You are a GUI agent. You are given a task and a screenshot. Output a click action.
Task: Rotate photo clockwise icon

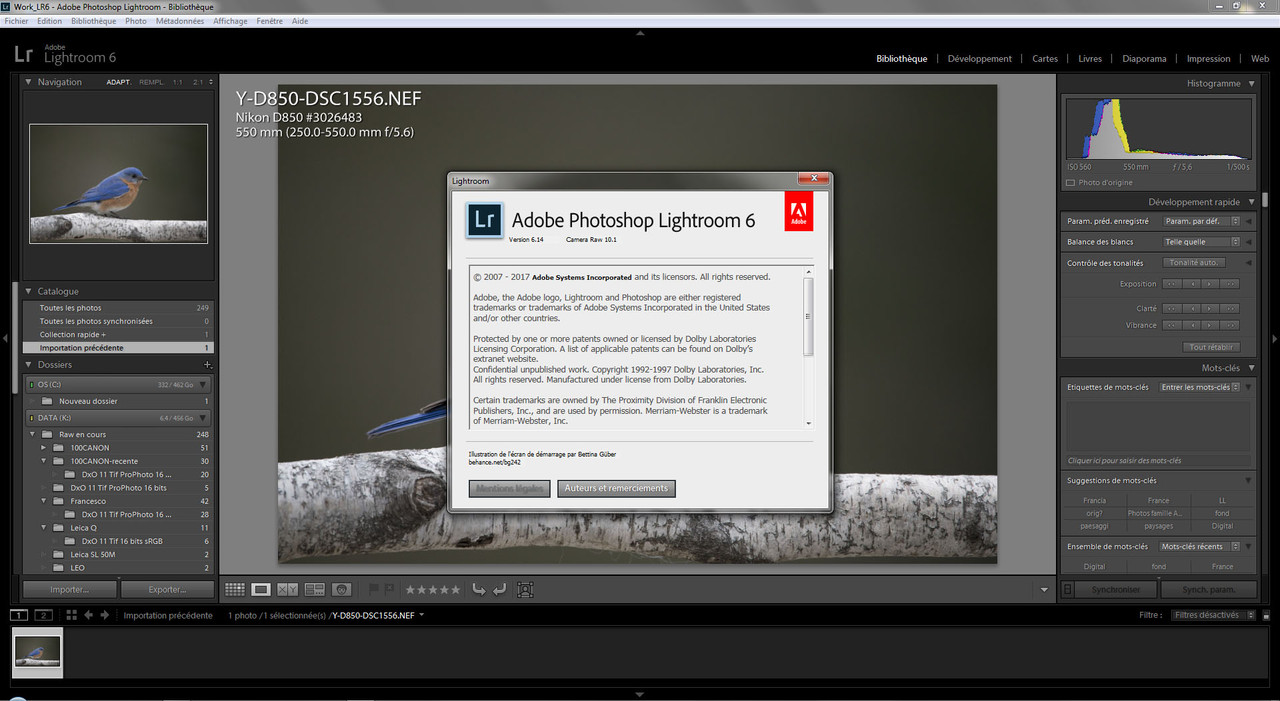[499, 590]
